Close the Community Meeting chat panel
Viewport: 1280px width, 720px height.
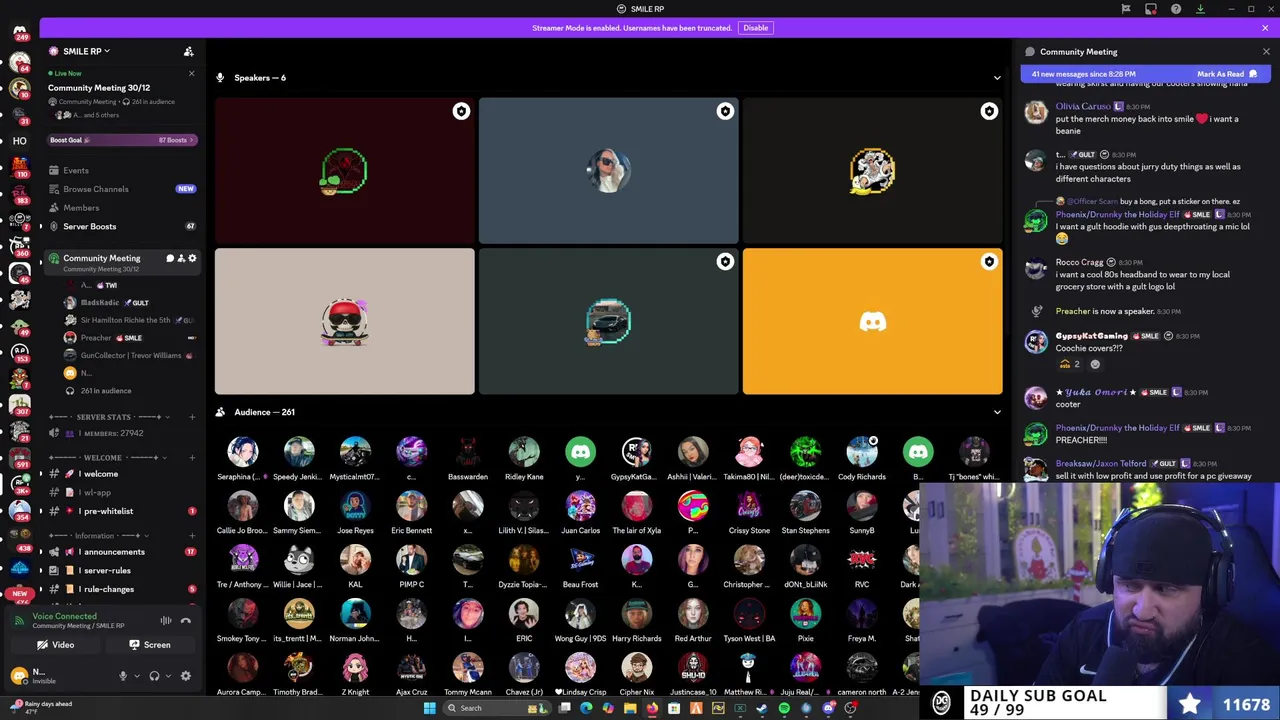[x=1266, y=52]
